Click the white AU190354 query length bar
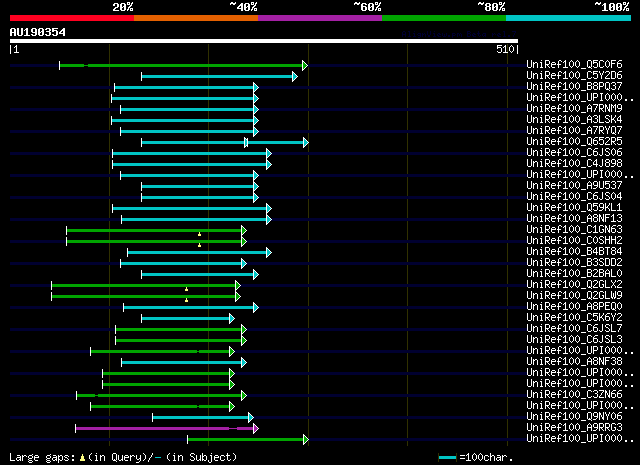Viewport: 640px width, 465px height. click(264, 41)
